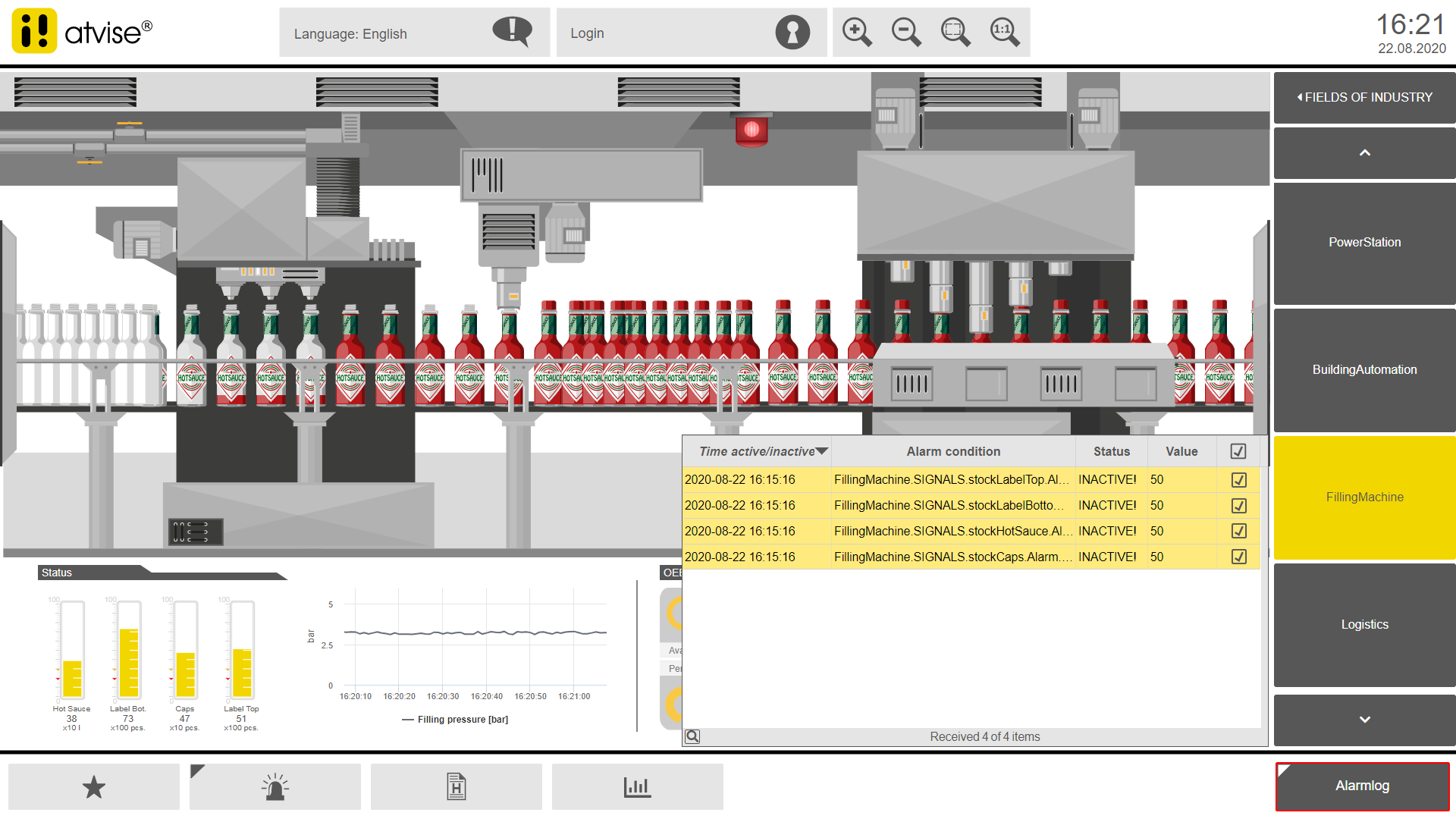1456x819 pixels.
Task: Click the Caps level gauge
Action: pyautogui.click(x=186, y=650)
